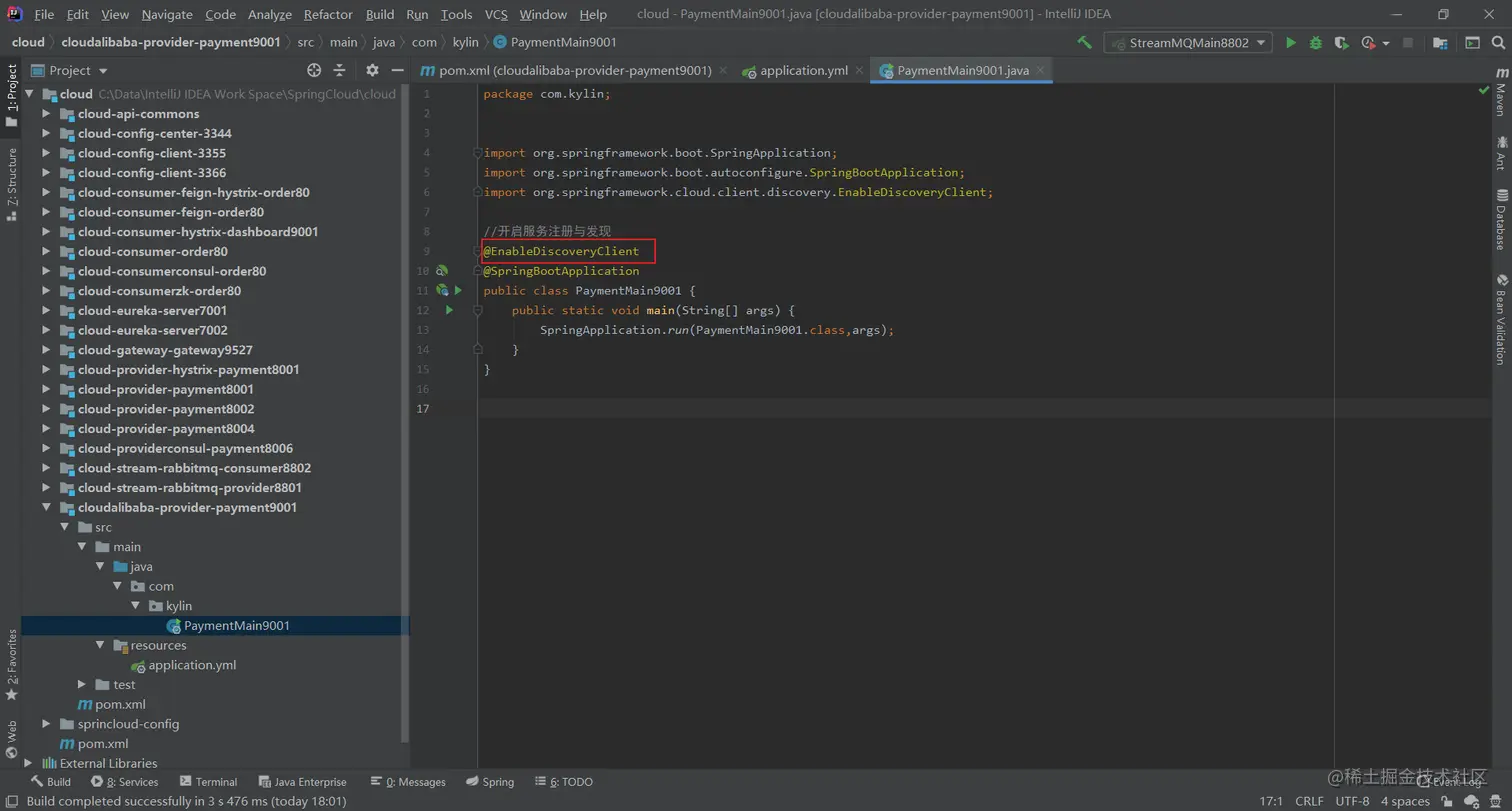Run with coverage shield icon
The width and height of the screenshot is (1512, 811).
point(1341,43)
